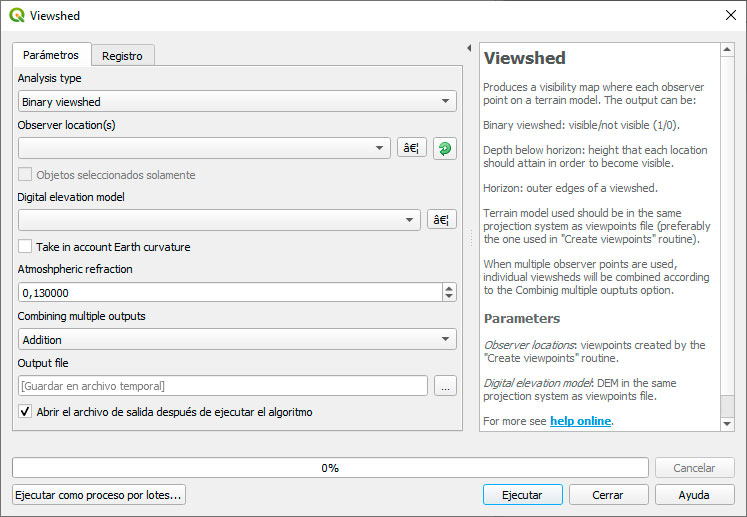Open the Analysis type dropdown
The image size is (747, 517).
tap(237, 101)
